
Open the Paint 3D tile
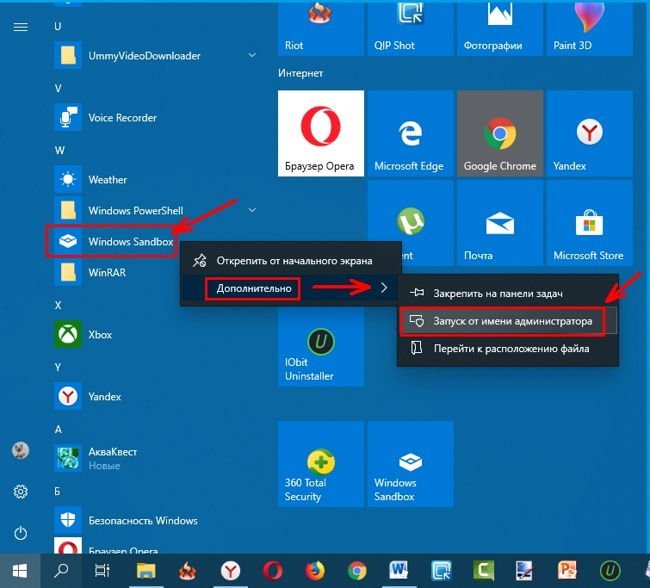tap(589, 28)
